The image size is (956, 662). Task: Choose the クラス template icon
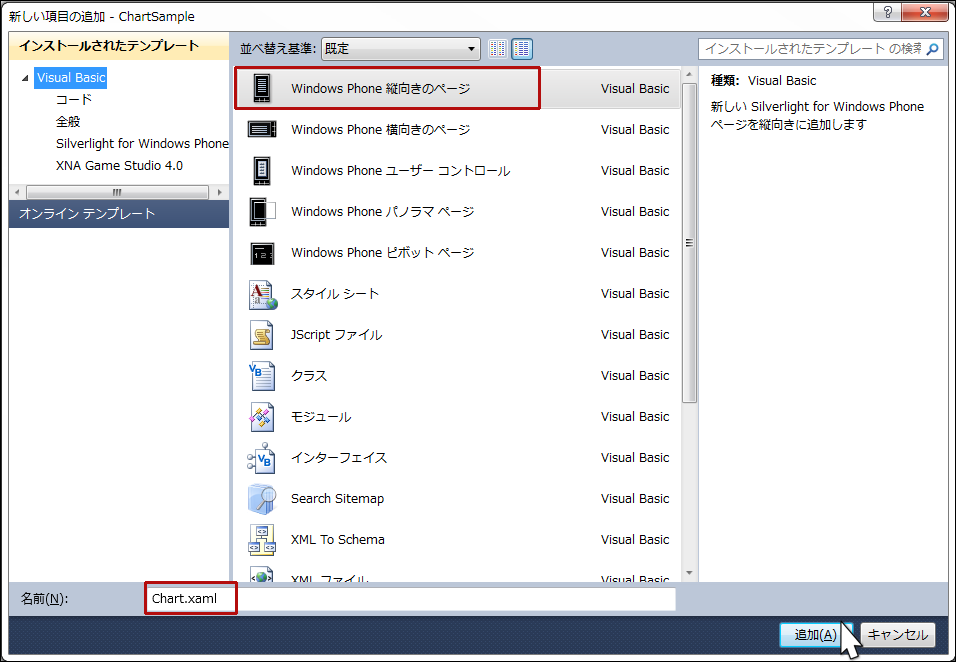[x=262, y=375]
